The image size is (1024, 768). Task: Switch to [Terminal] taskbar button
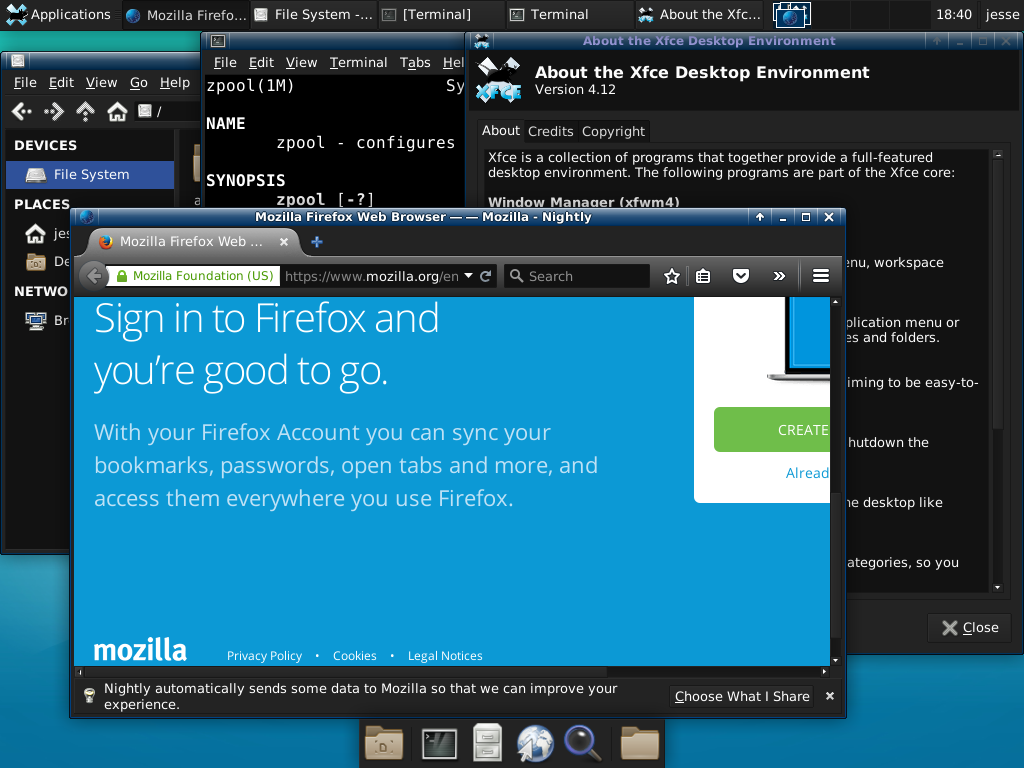pos(441,14)
